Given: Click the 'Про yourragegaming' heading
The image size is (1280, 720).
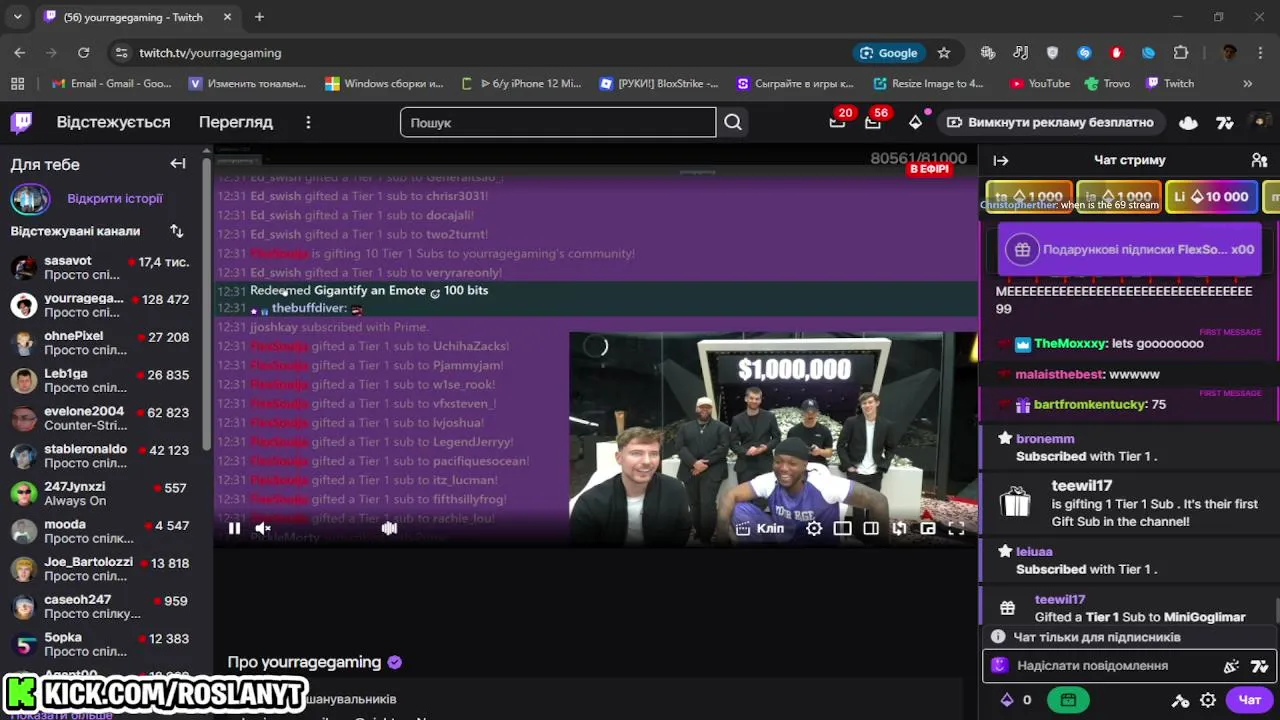Looking at the screenshot, I should point(304,662).
